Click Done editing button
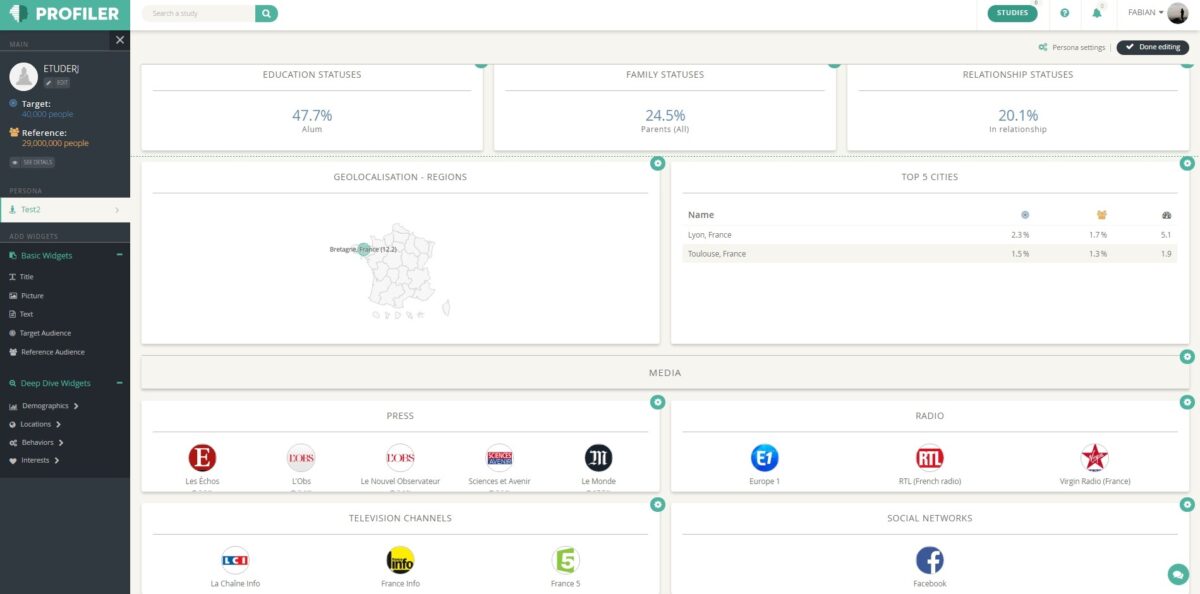The width and height of the screenshot is (1200, 594). point(1152,47)
